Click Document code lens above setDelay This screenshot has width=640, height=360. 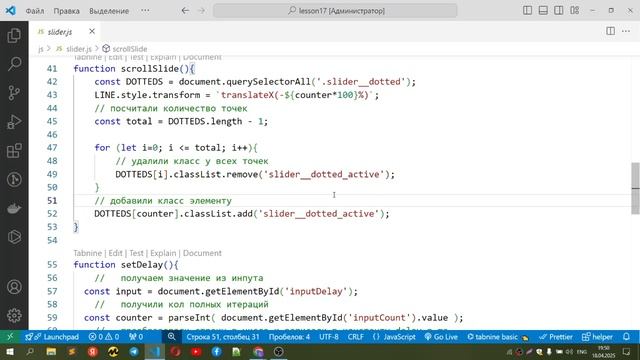click(202, 253)
